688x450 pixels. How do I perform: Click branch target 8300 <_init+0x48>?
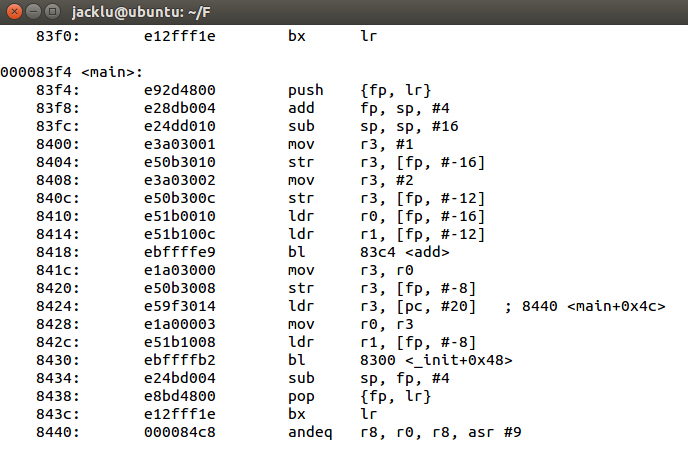[436, 360]
